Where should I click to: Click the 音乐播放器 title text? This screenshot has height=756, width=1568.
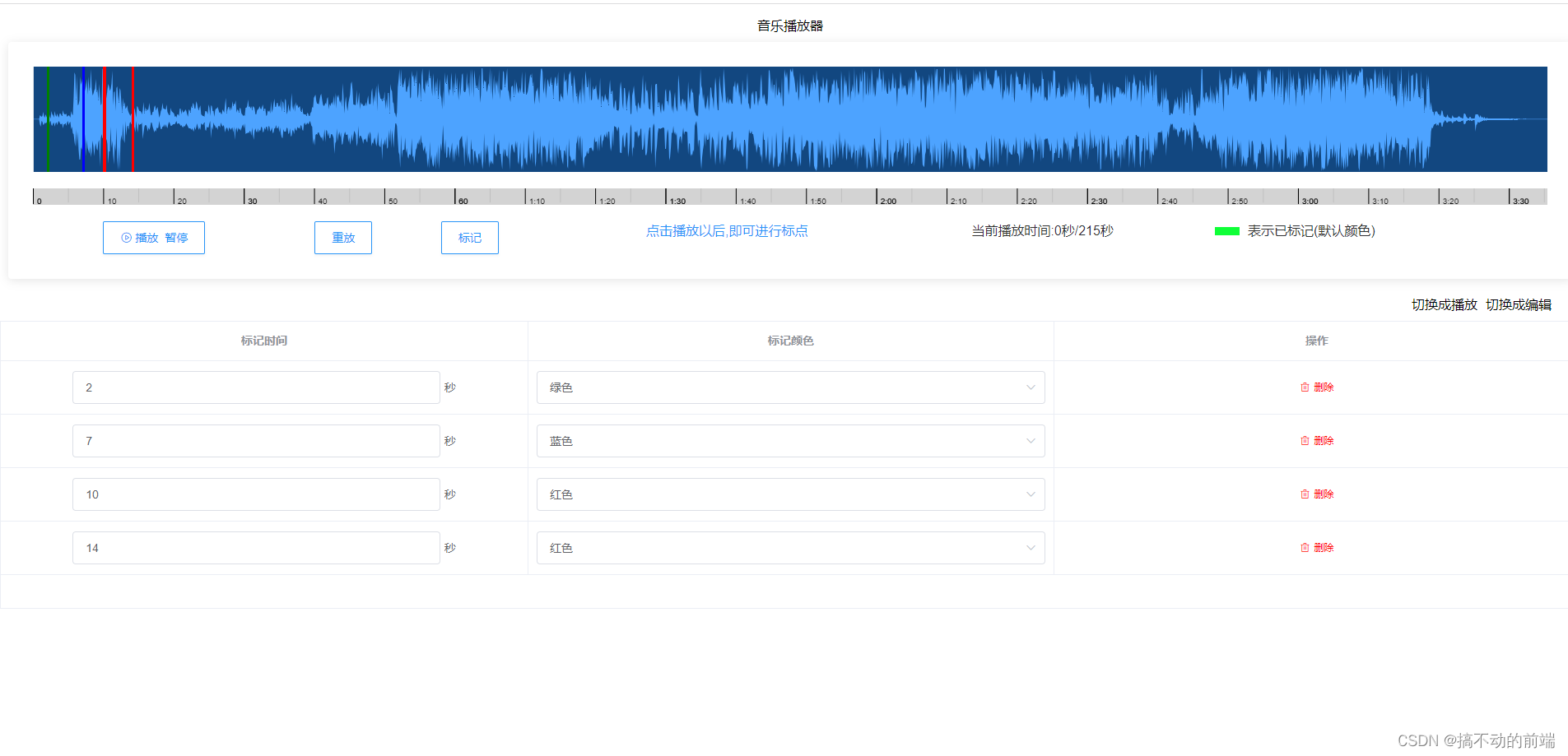tap(790, 26)
